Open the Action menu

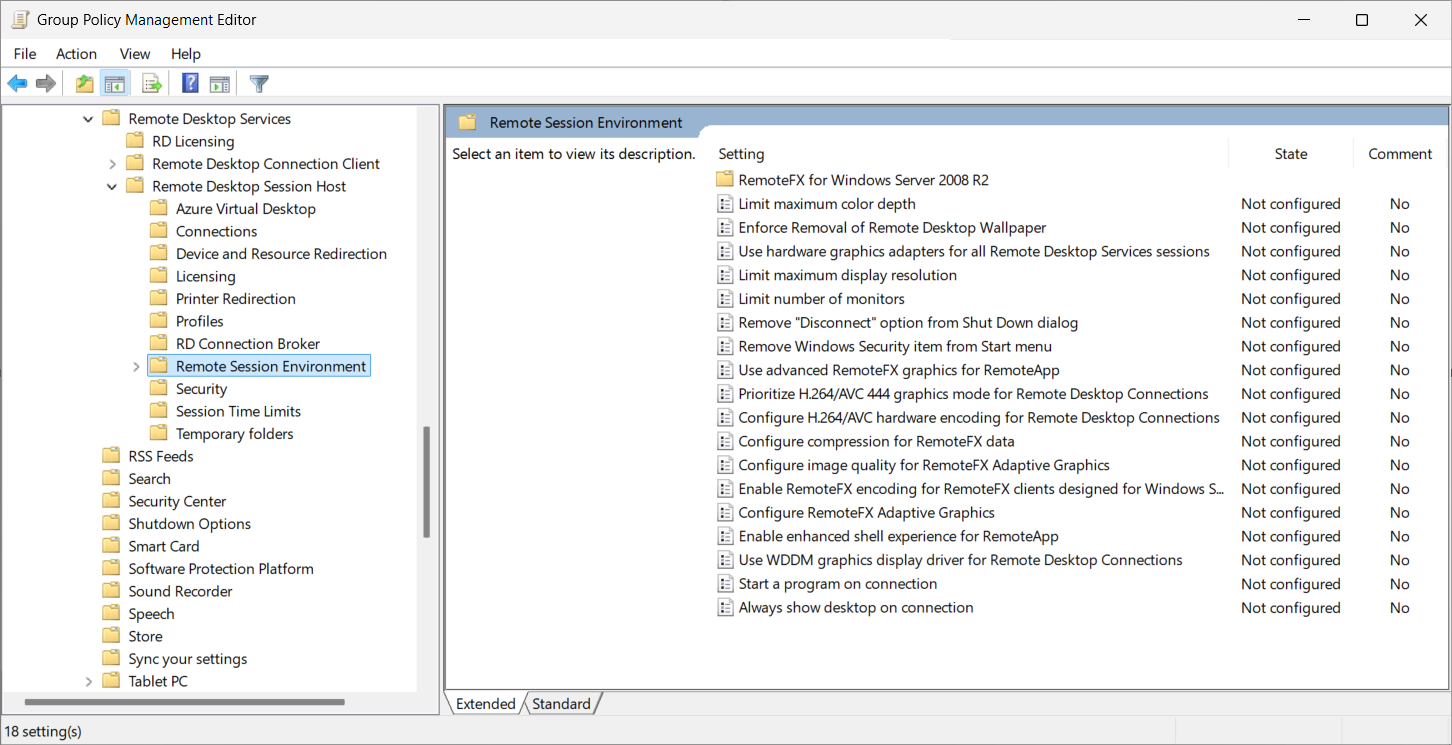pos(76,54)
